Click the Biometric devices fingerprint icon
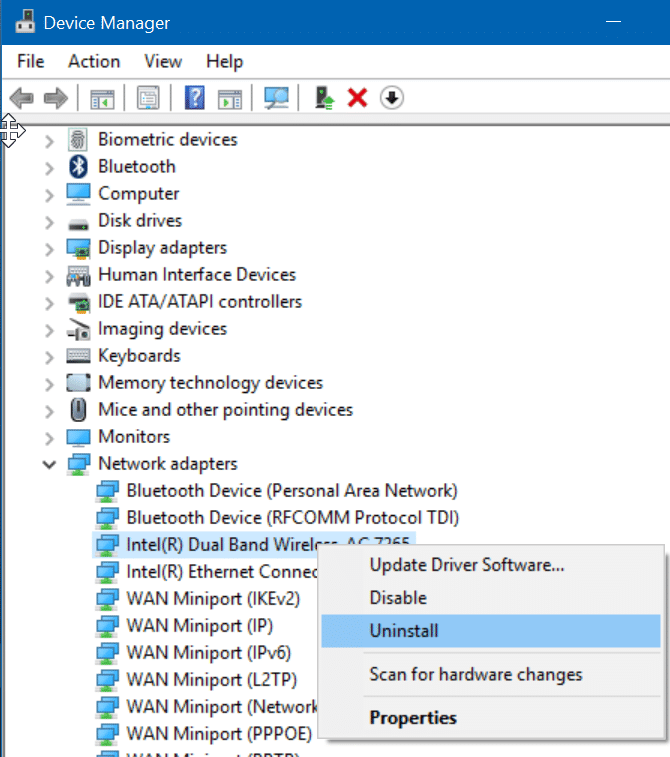The image size is (670, 757). tap(78, 140)
